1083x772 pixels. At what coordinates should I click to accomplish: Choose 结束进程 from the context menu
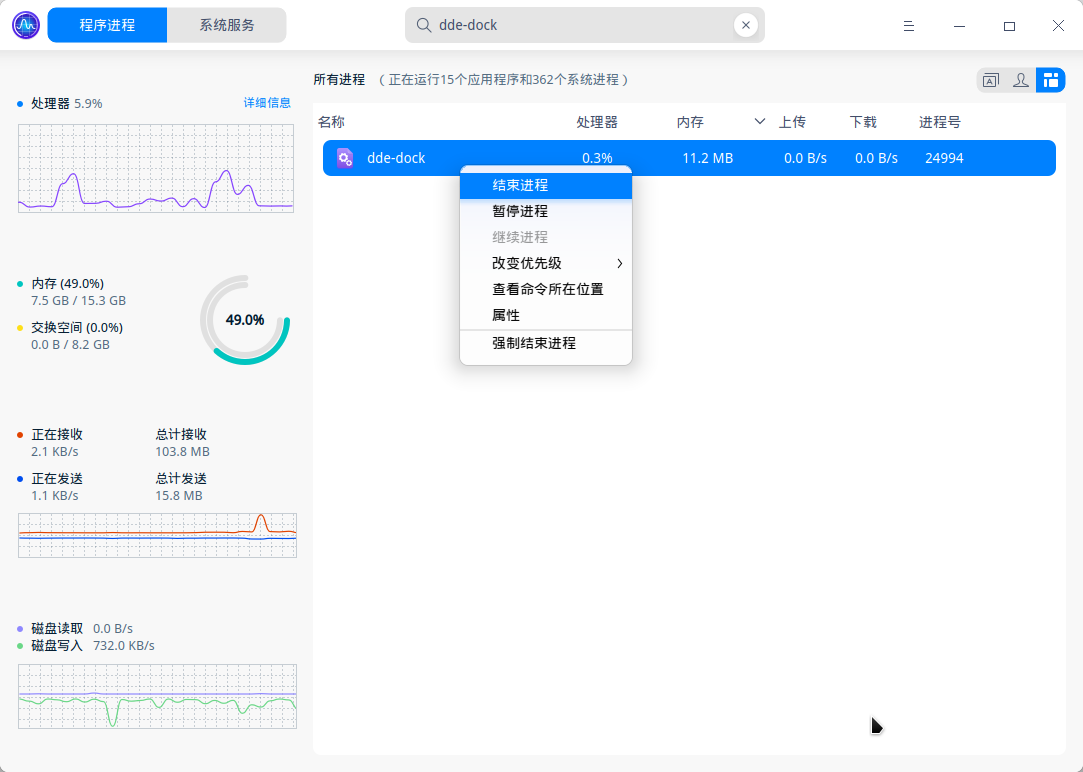(x=545, y=185)
